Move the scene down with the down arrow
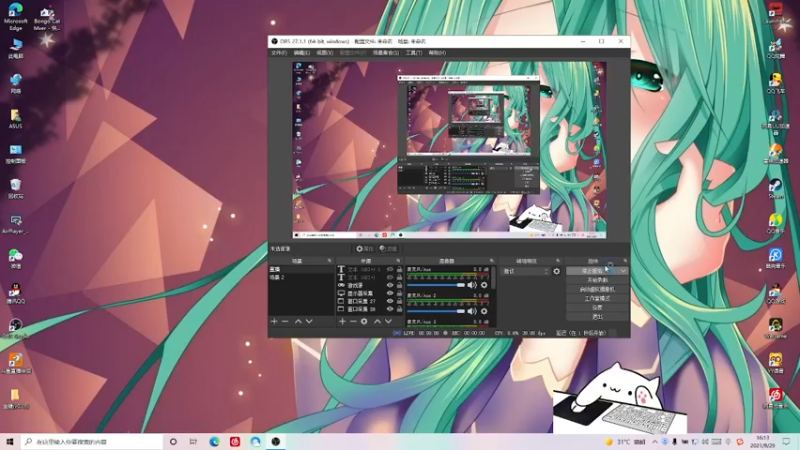Image resolution: width=800 pixels, height=450 pixels. click(309, 321)
